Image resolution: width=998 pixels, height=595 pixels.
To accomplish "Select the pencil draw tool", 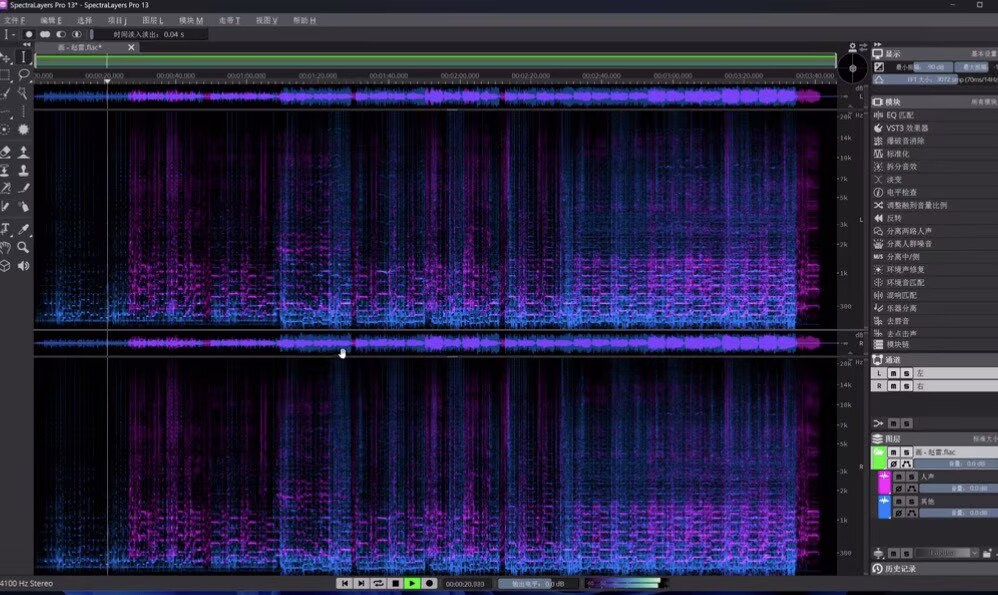I will [24, 188].
